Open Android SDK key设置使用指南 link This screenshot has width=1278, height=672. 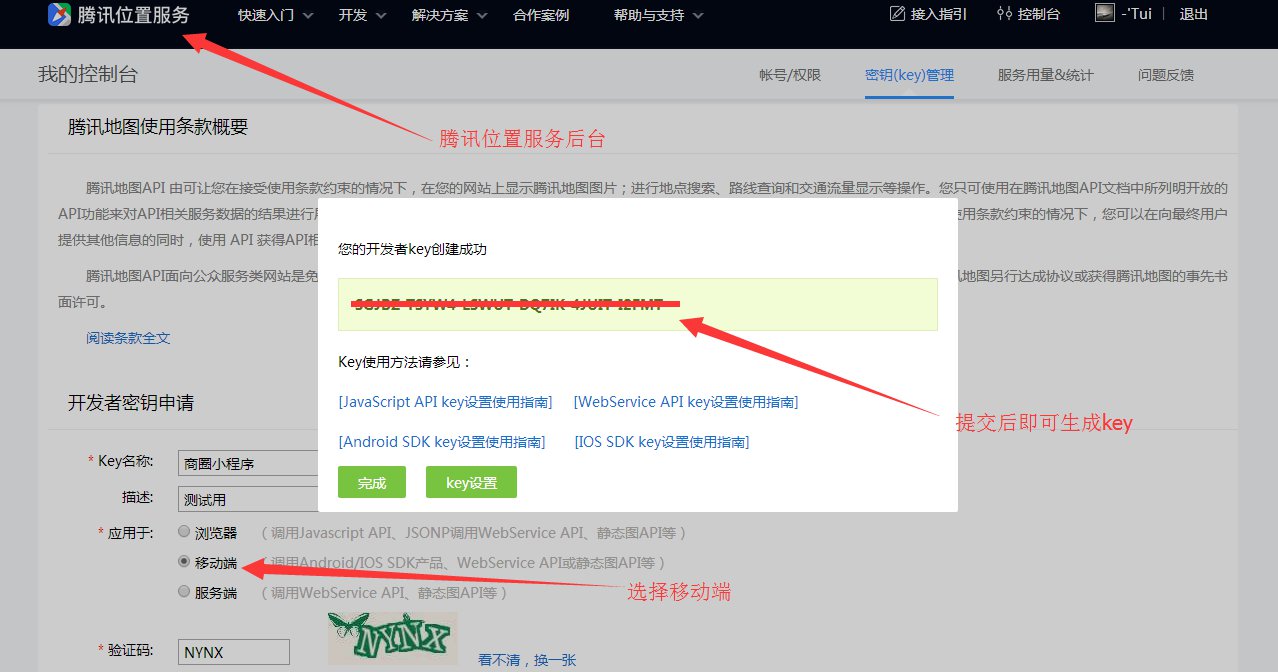[442, 442]
